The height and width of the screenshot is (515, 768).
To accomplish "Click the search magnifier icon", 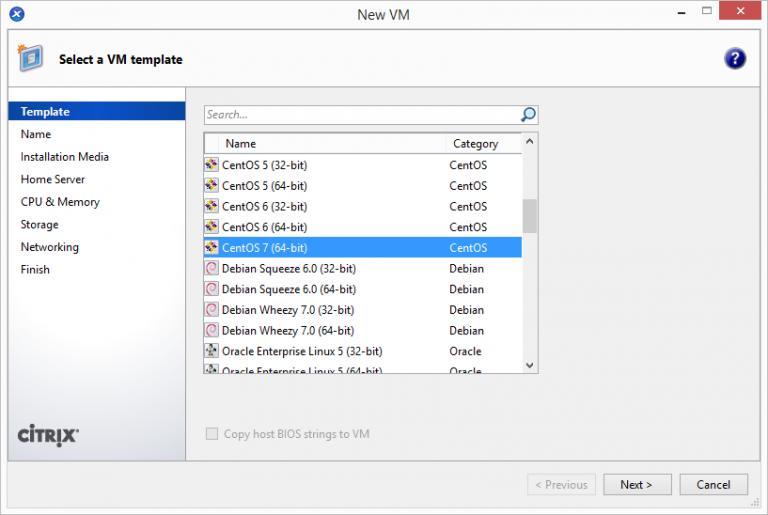I will coord(528,115).
